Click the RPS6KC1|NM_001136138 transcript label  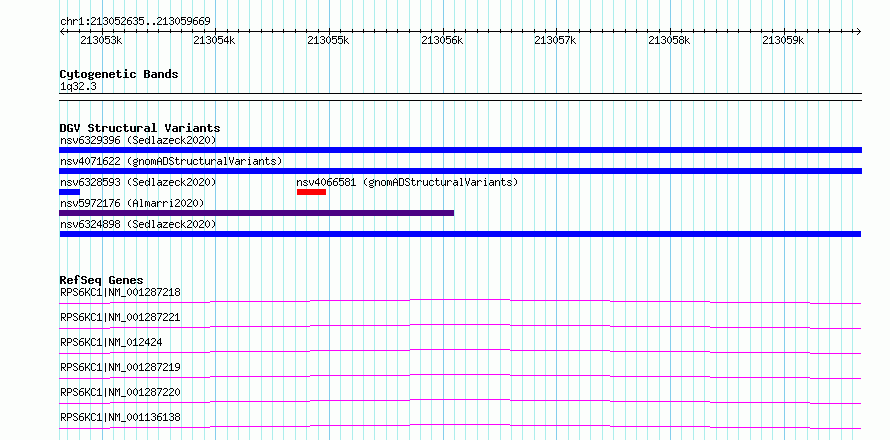click(120, 417)
